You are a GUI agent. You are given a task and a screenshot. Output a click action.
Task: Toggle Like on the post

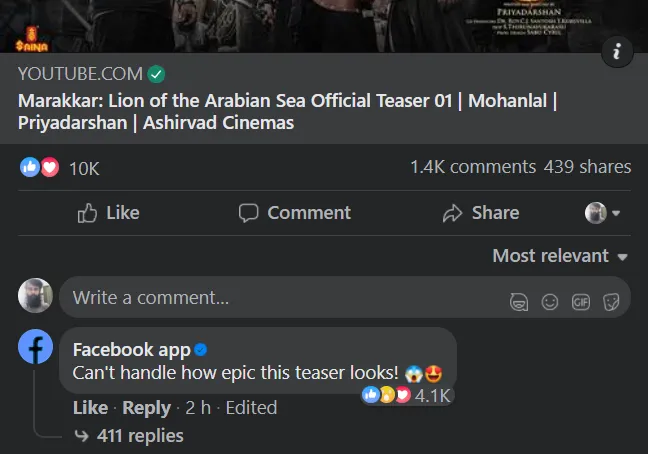click(x=108, y=213)
